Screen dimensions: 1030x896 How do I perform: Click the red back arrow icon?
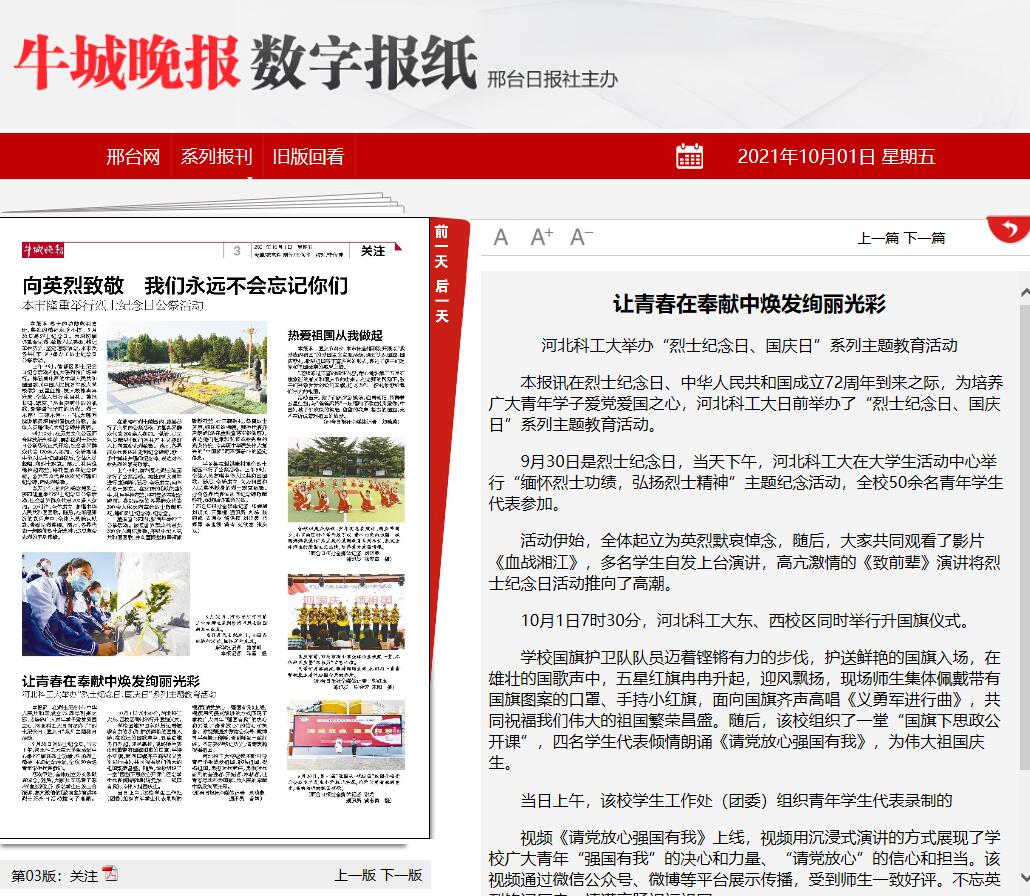click(1008, 230)
